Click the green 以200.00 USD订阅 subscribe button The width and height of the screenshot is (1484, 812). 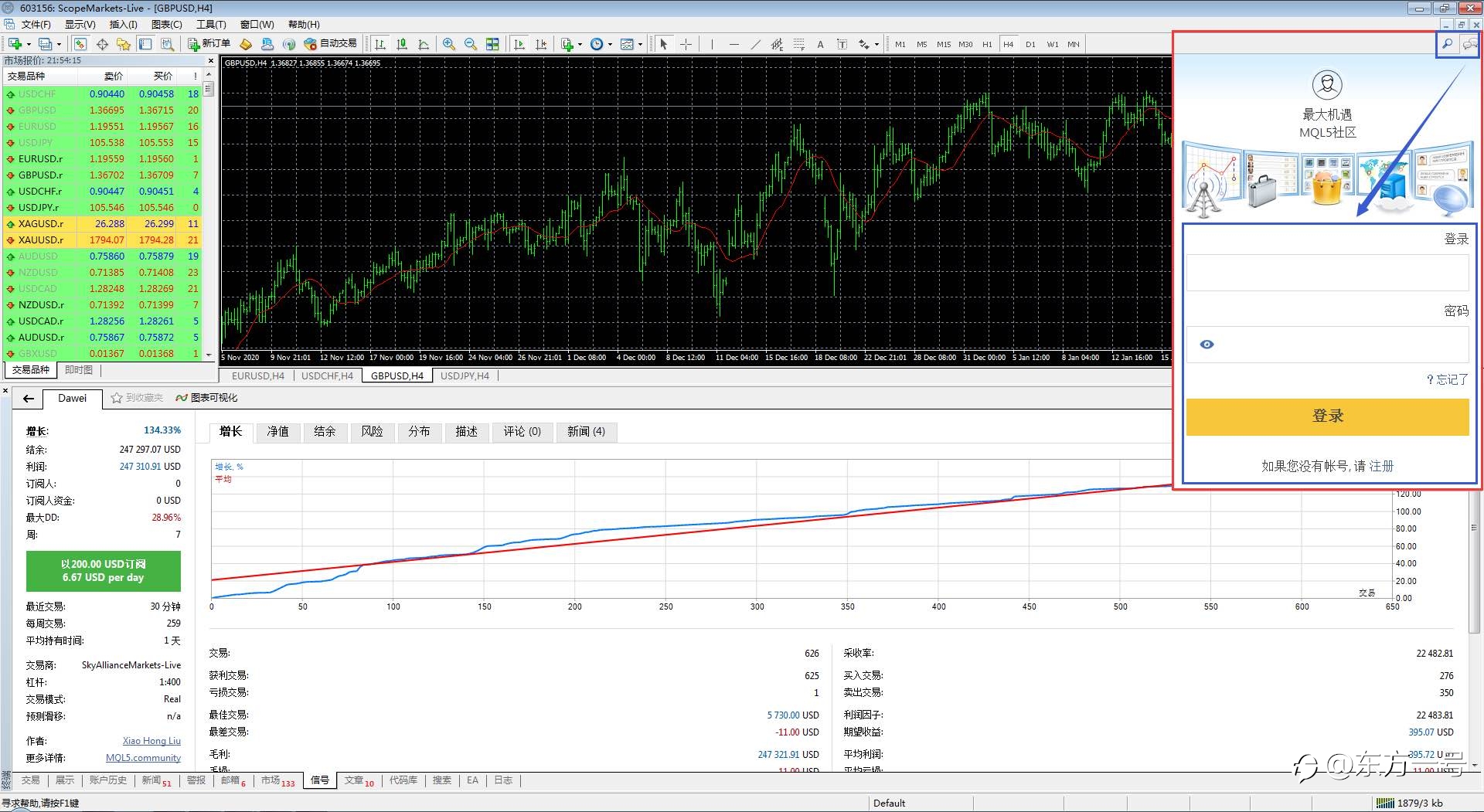pos(104,571)
